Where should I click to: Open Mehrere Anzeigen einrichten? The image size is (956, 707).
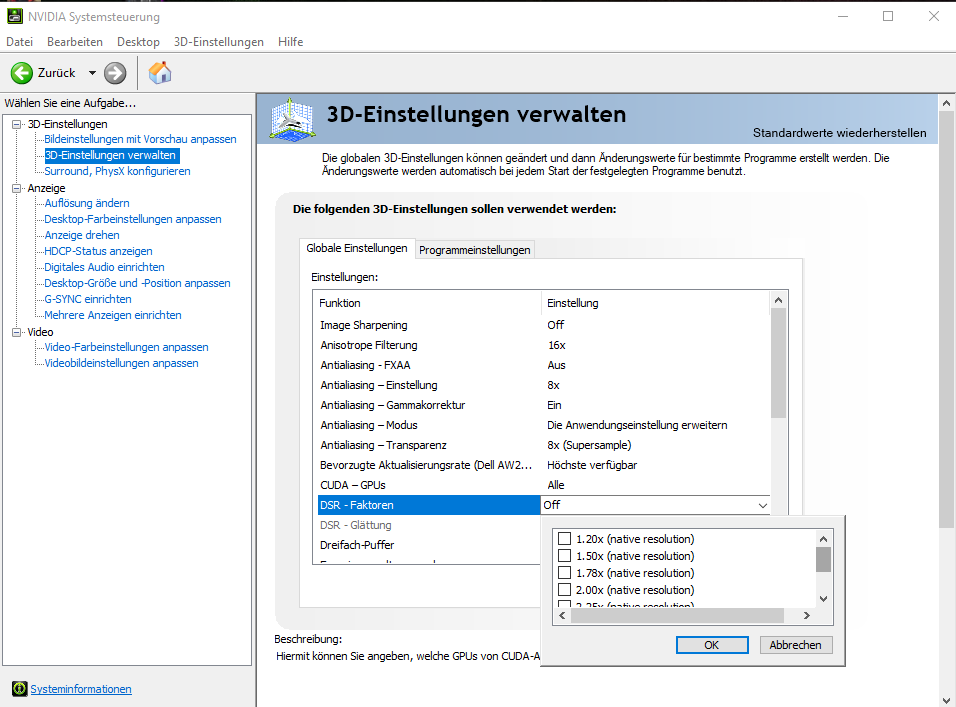113,315
